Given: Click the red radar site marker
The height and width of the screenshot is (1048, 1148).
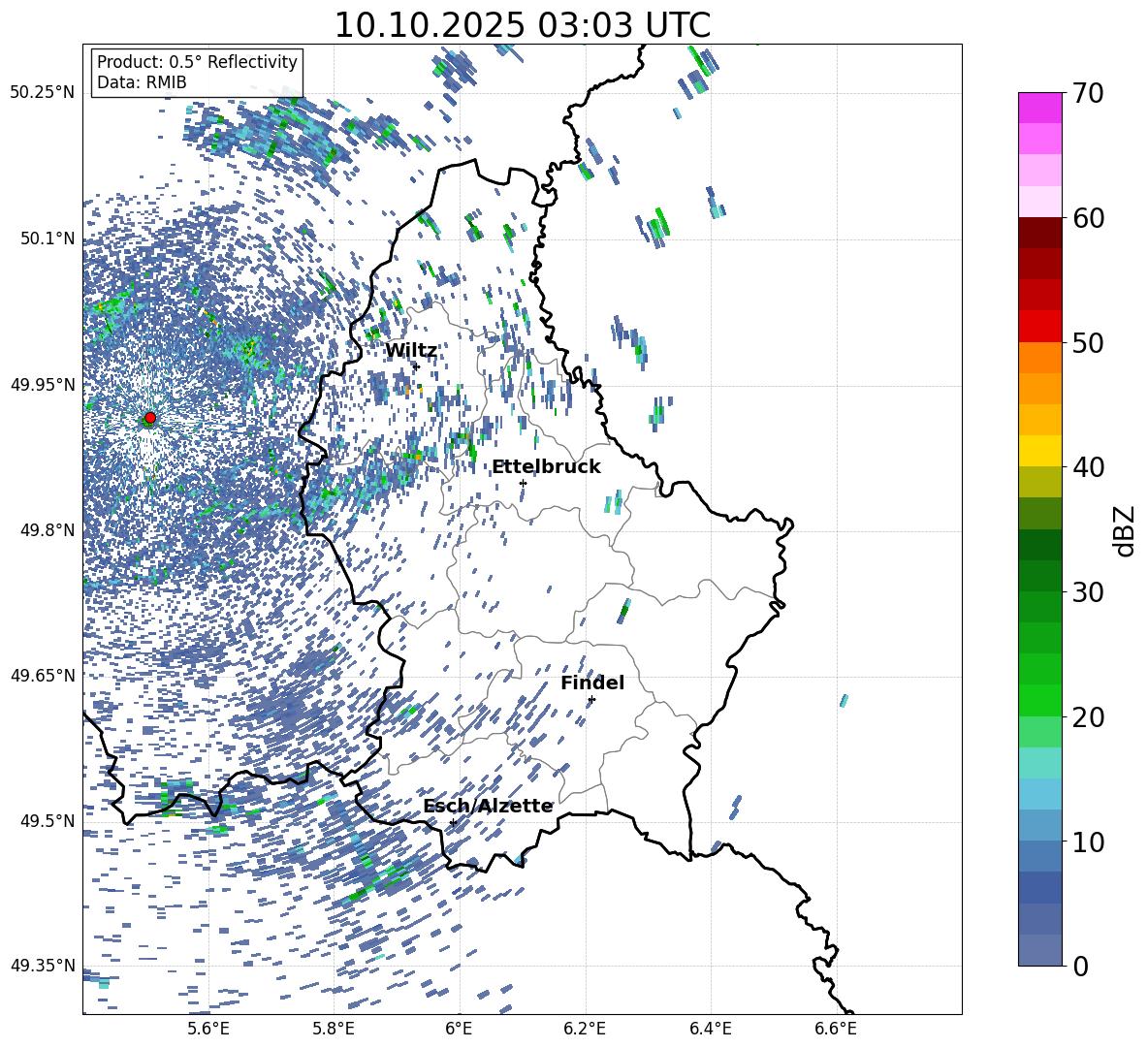Looking at the screenshot, I should click(x=150, y=418).
